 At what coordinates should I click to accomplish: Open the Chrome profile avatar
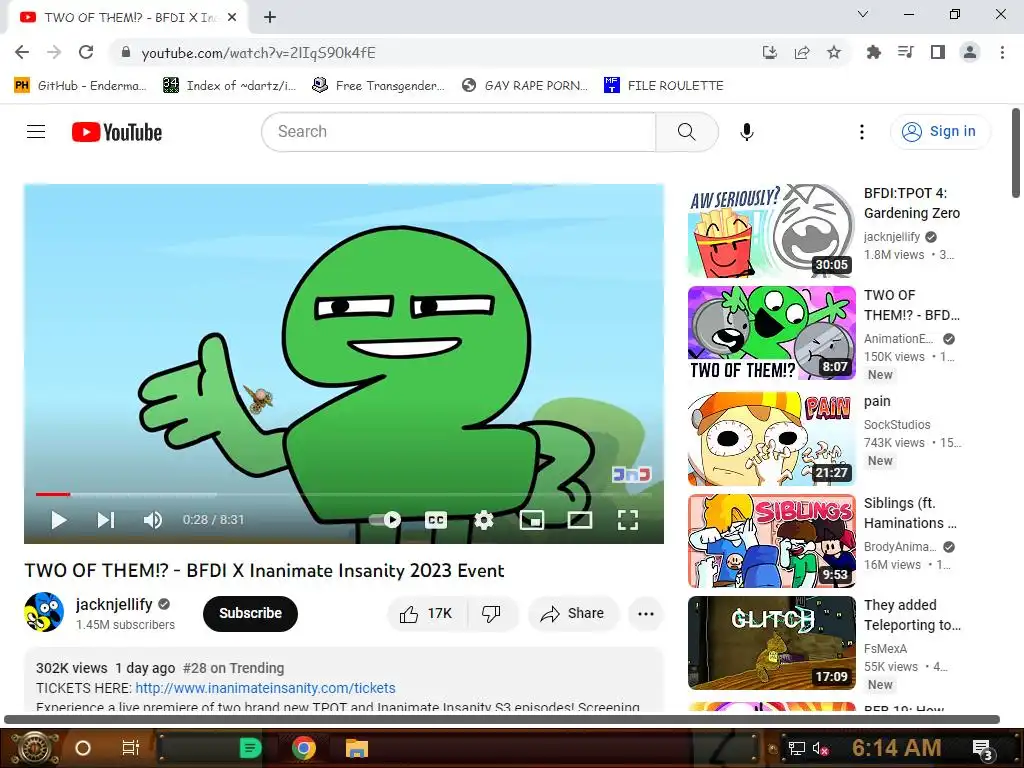pos(970,52)
